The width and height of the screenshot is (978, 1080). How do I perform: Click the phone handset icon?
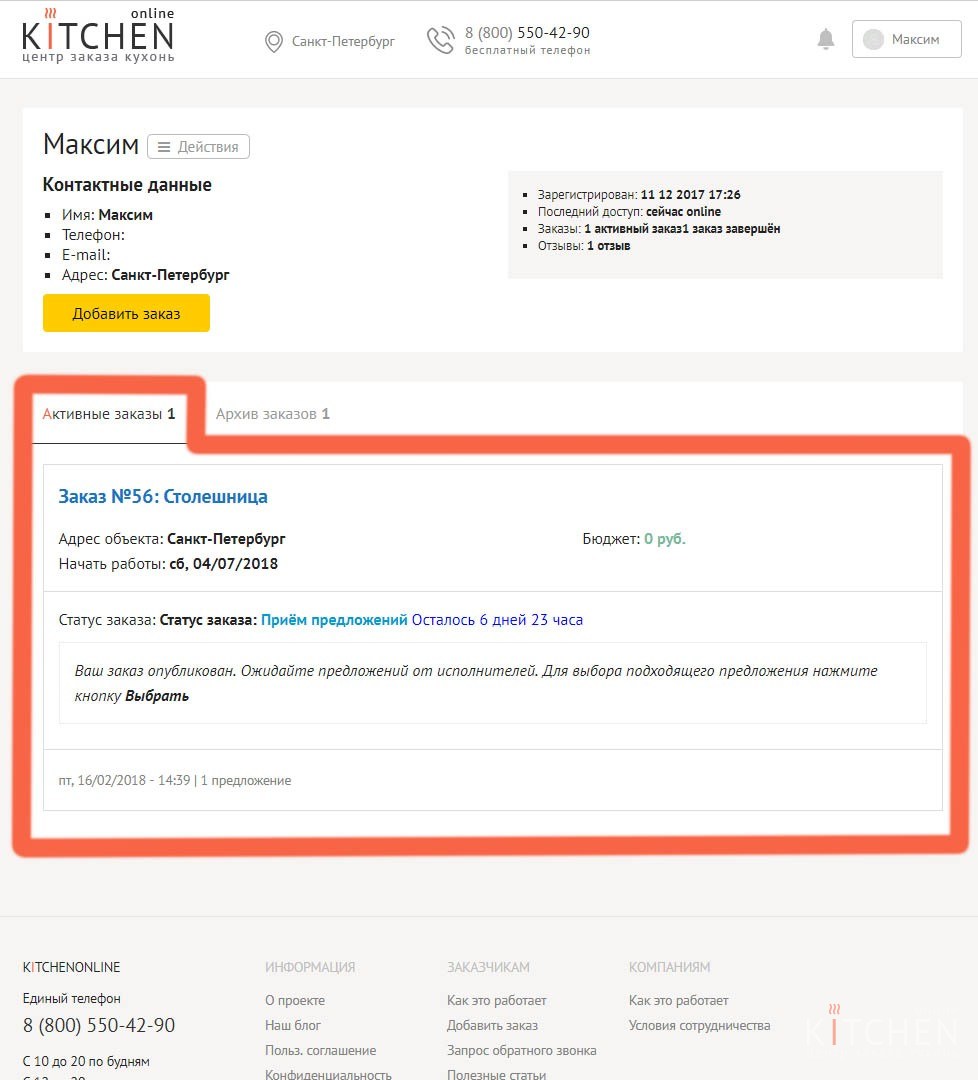[440, 40]
